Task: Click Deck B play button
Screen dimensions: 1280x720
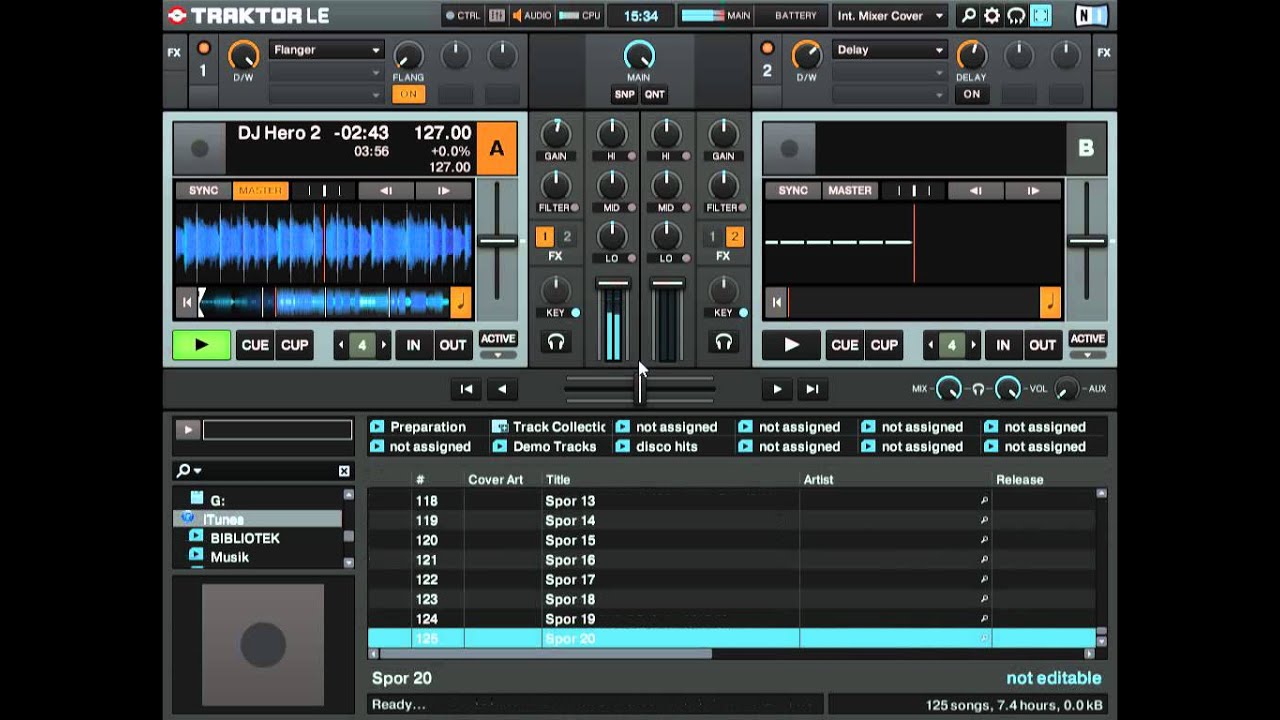Action: [x=791, y=345]
